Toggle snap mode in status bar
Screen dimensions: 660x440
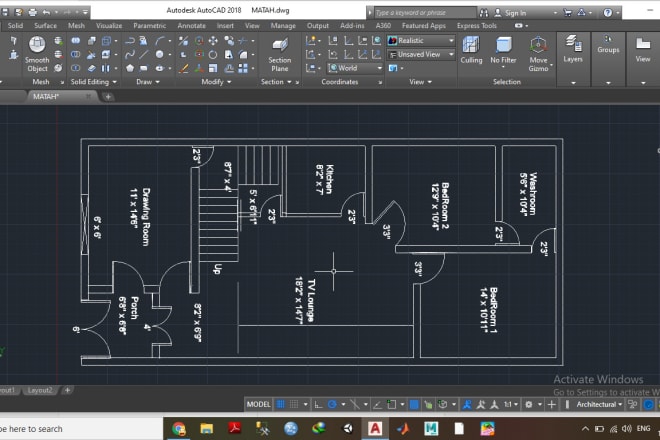tap(294, 405)
